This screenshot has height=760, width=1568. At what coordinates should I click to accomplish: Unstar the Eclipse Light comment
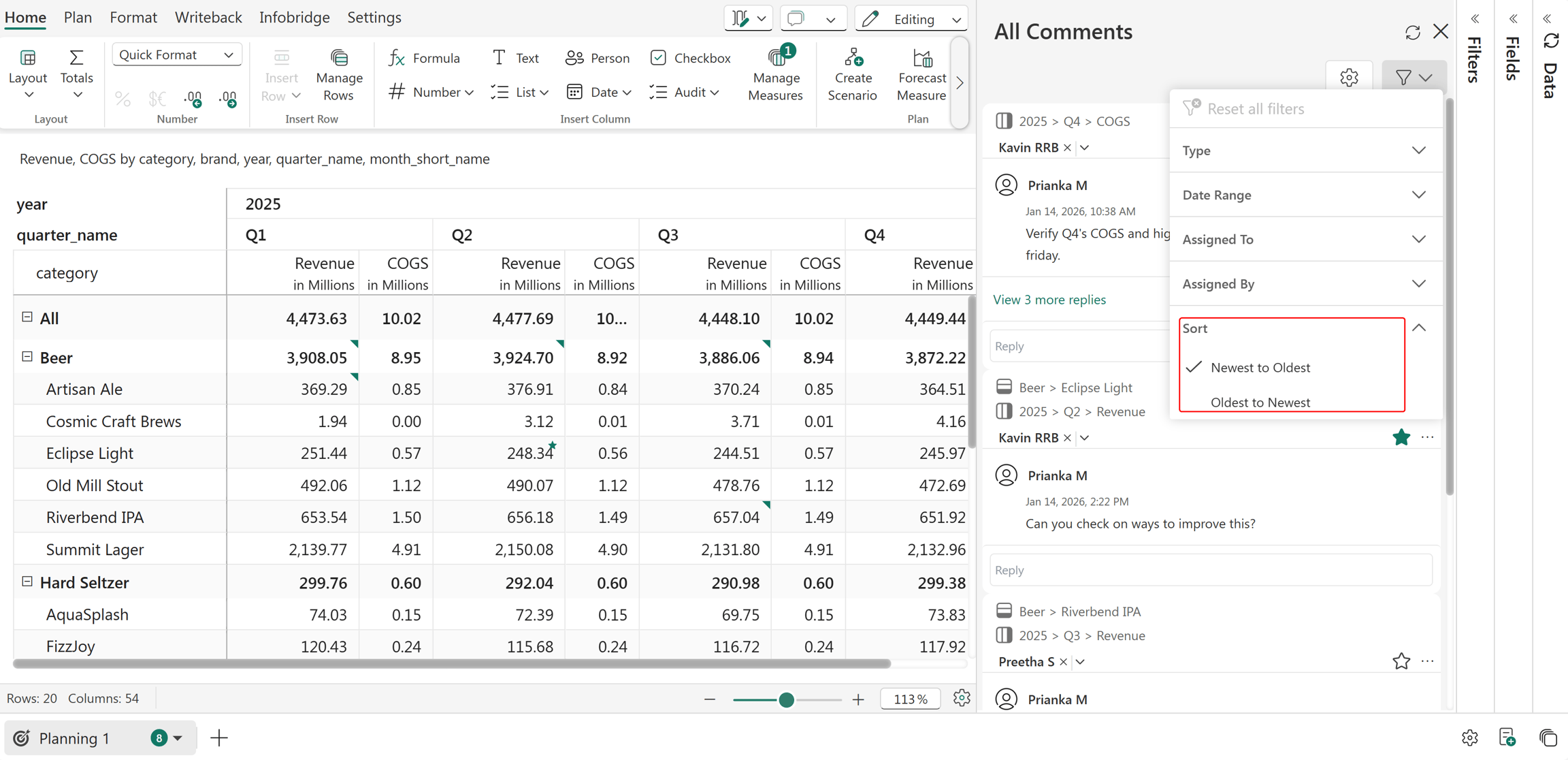1401,437
